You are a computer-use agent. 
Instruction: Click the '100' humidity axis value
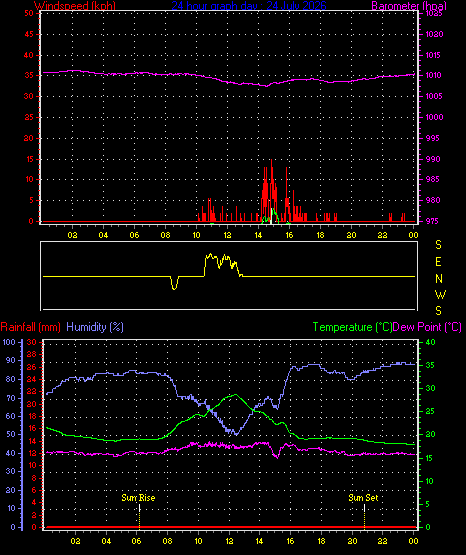pos(9,342)
